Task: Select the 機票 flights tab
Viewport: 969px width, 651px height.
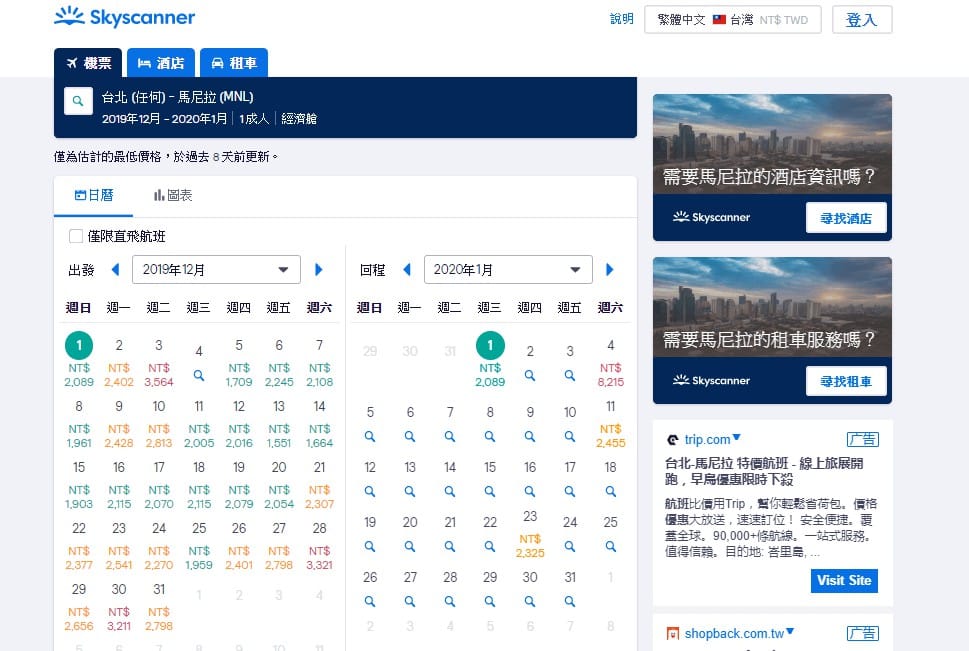Action: pyautogui.click(x=88, y=62)
